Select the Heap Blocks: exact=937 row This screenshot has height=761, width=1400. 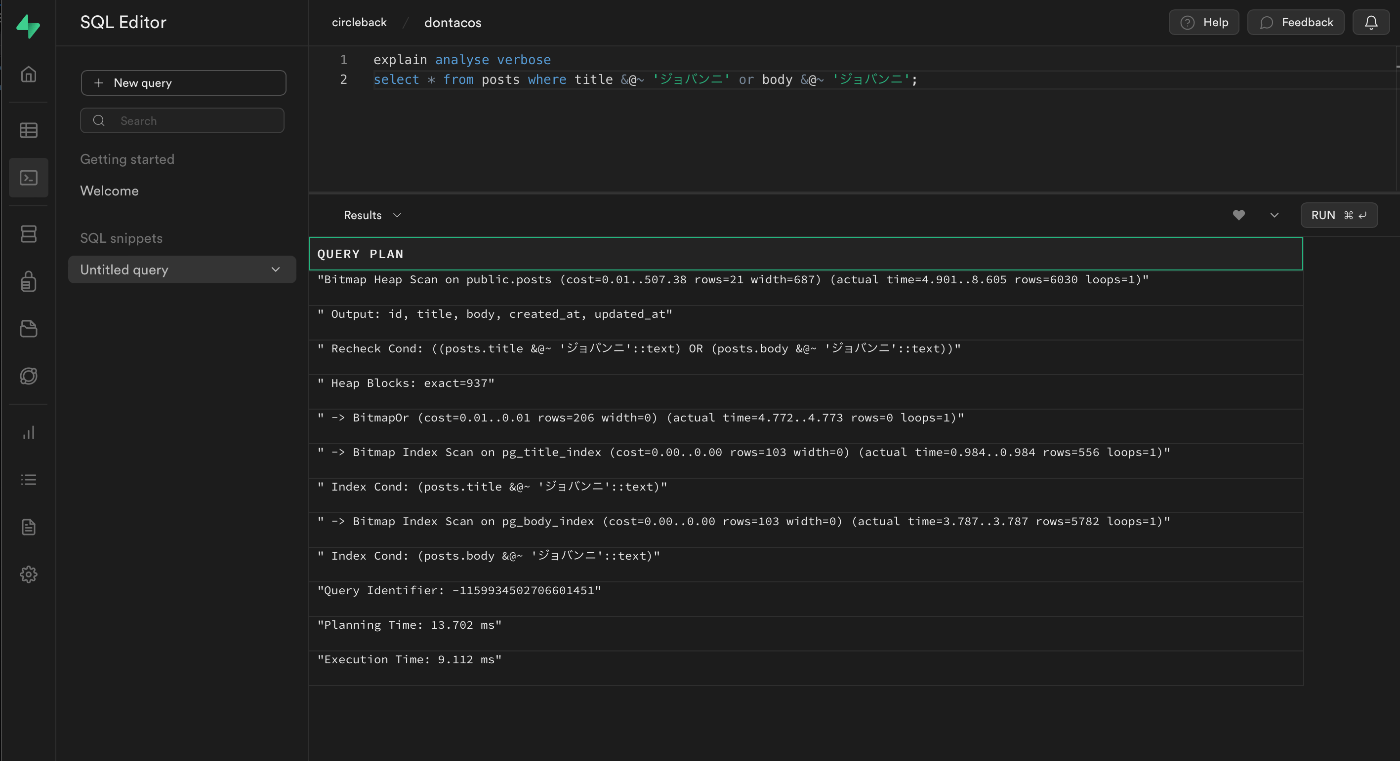tap(806, 392)
